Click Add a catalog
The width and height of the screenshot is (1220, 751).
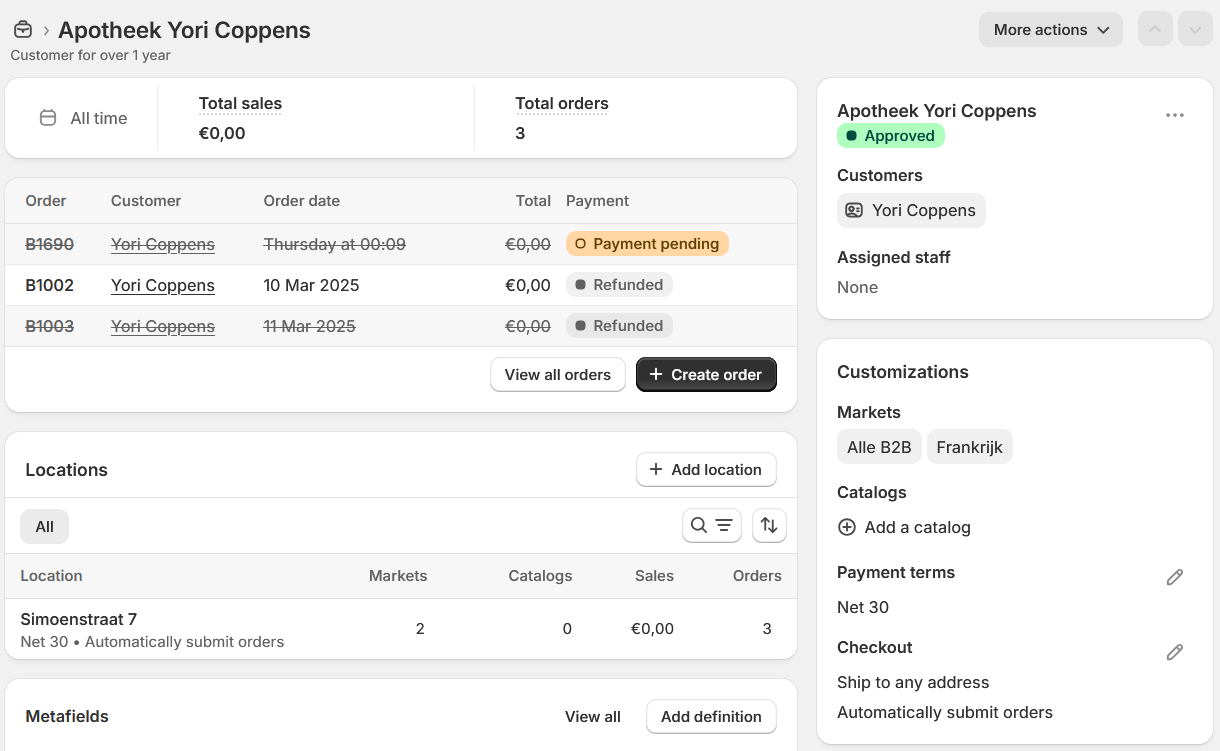pyautogui.click(x=904, y=527)
